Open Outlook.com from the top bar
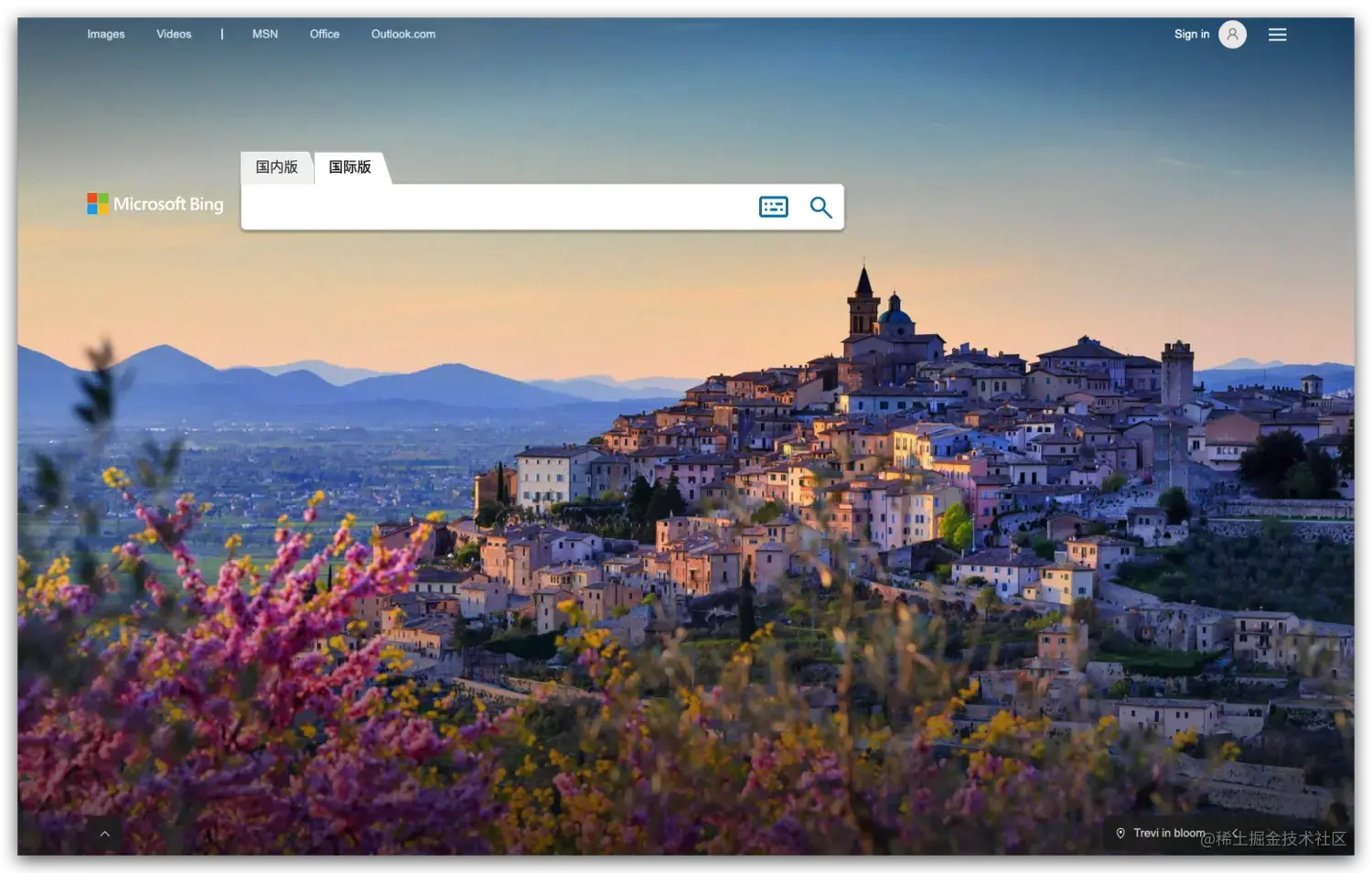The image size is (1372, 873). [403, 34]
